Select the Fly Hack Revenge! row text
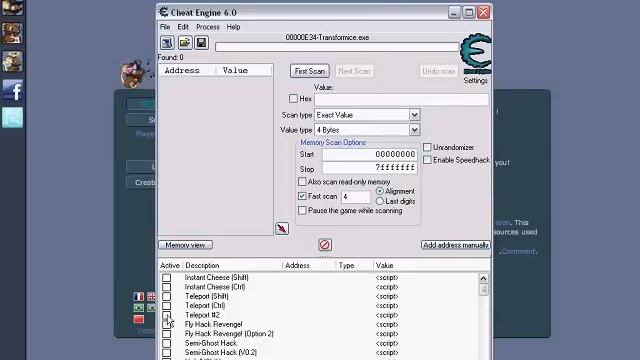Screen dimensions: 640x360 [x=213, y=324]
